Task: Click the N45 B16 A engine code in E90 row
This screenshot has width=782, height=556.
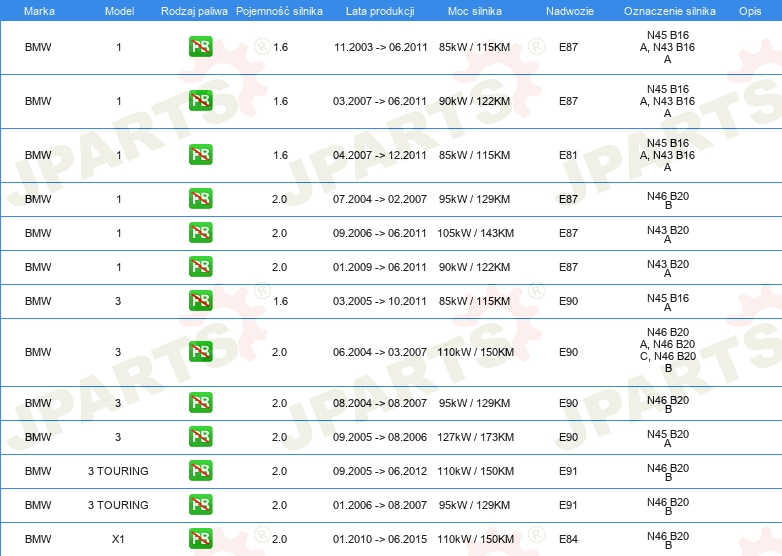Action: click(668, 302)
